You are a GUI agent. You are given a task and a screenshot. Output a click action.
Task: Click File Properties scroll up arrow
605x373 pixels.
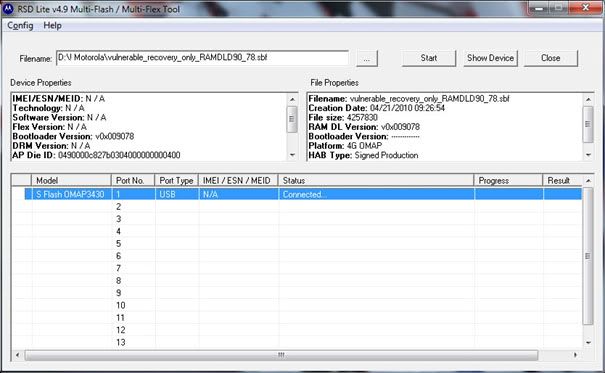point(588,100)
